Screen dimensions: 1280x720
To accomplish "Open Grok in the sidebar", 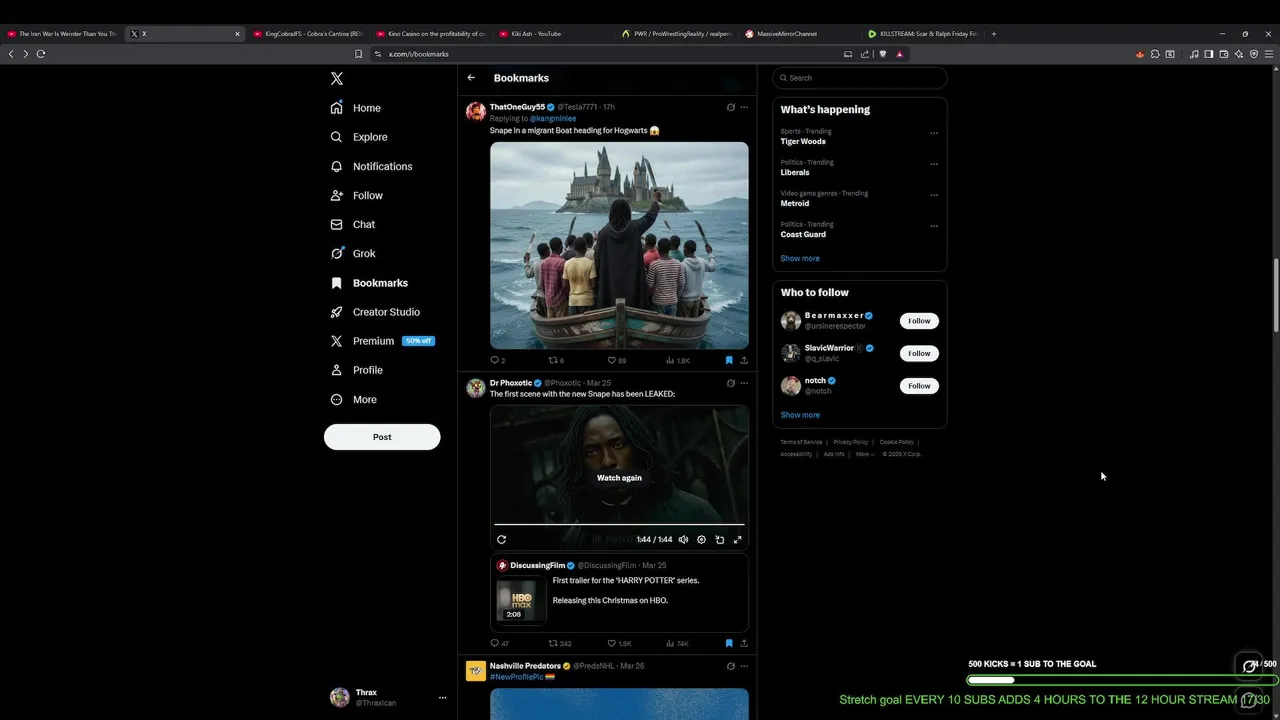I will [x=353, y=253].
